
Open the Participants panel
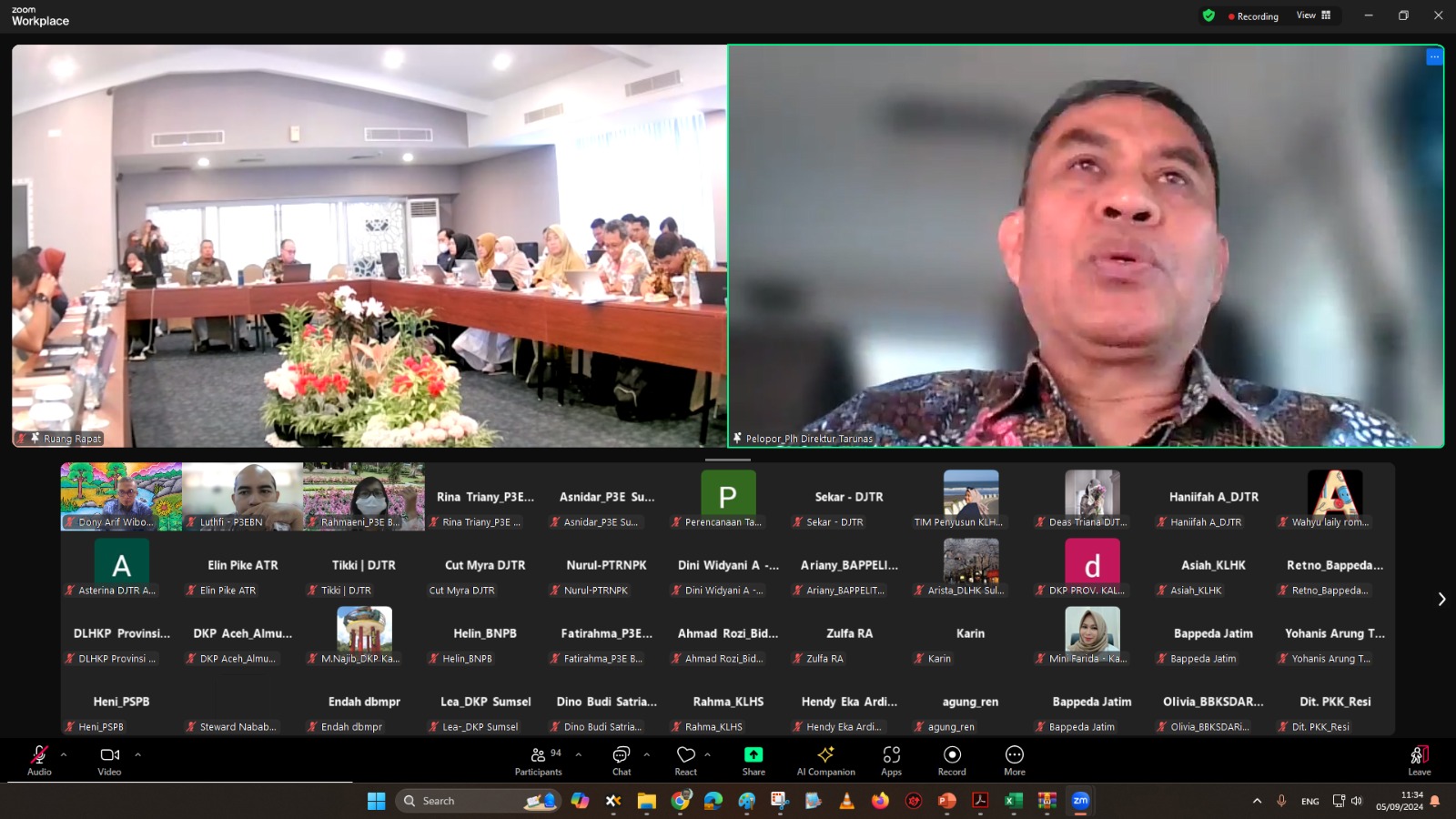[539, 760]
